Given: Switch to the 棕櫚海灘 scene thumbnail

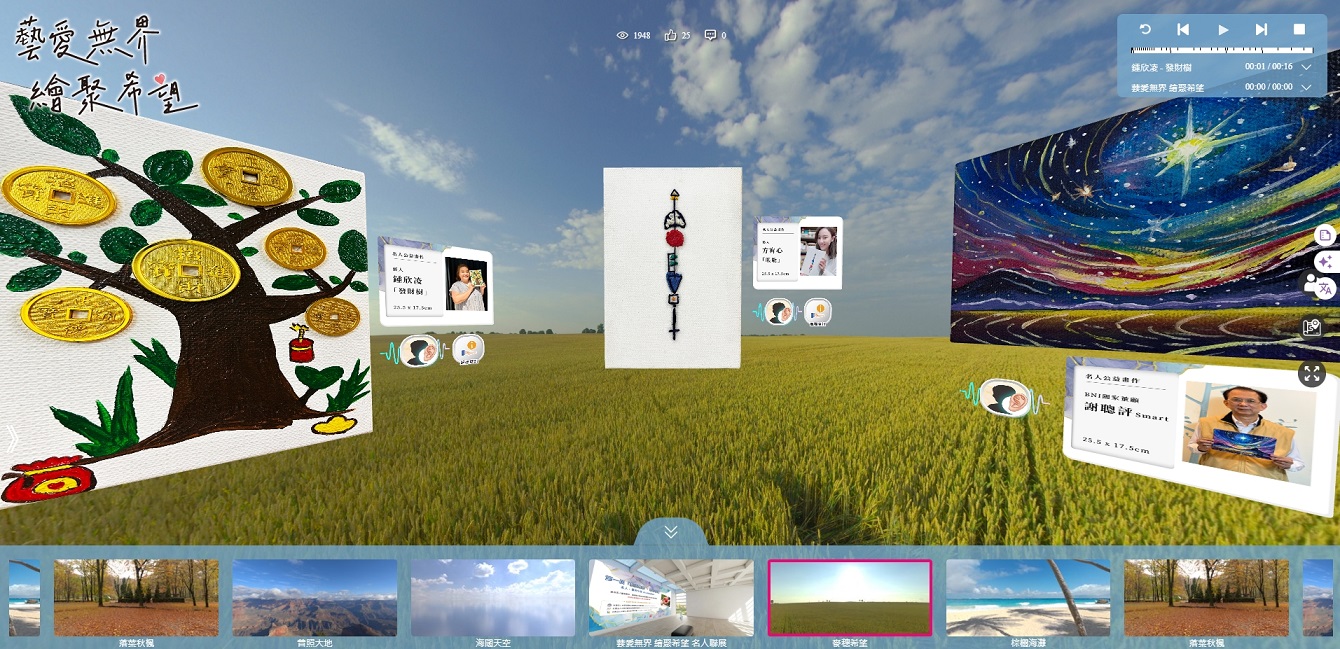Looking at the screenshot, I should click(1028, 597).
